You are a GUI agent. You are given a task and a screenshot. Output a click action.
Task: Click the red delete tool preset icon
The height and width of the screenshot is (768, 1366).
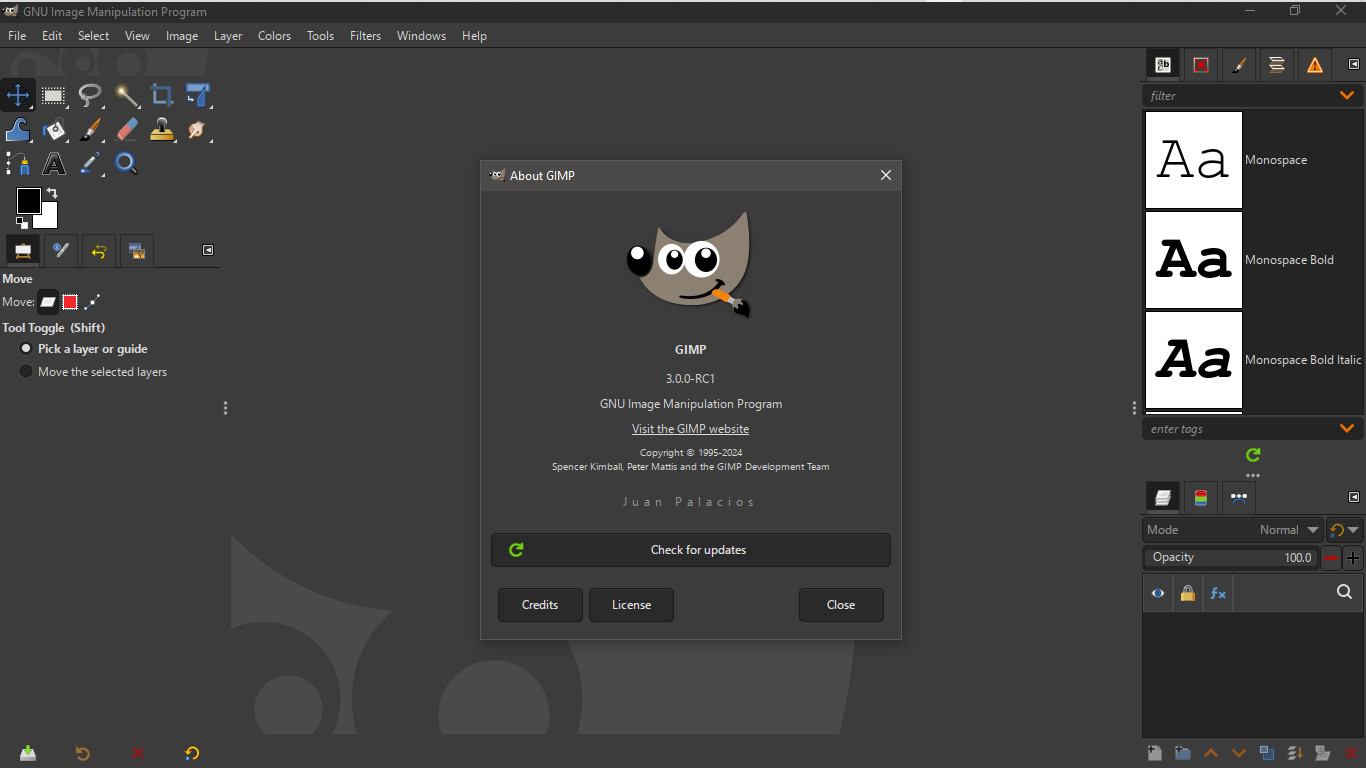click(x=138, y=753)
